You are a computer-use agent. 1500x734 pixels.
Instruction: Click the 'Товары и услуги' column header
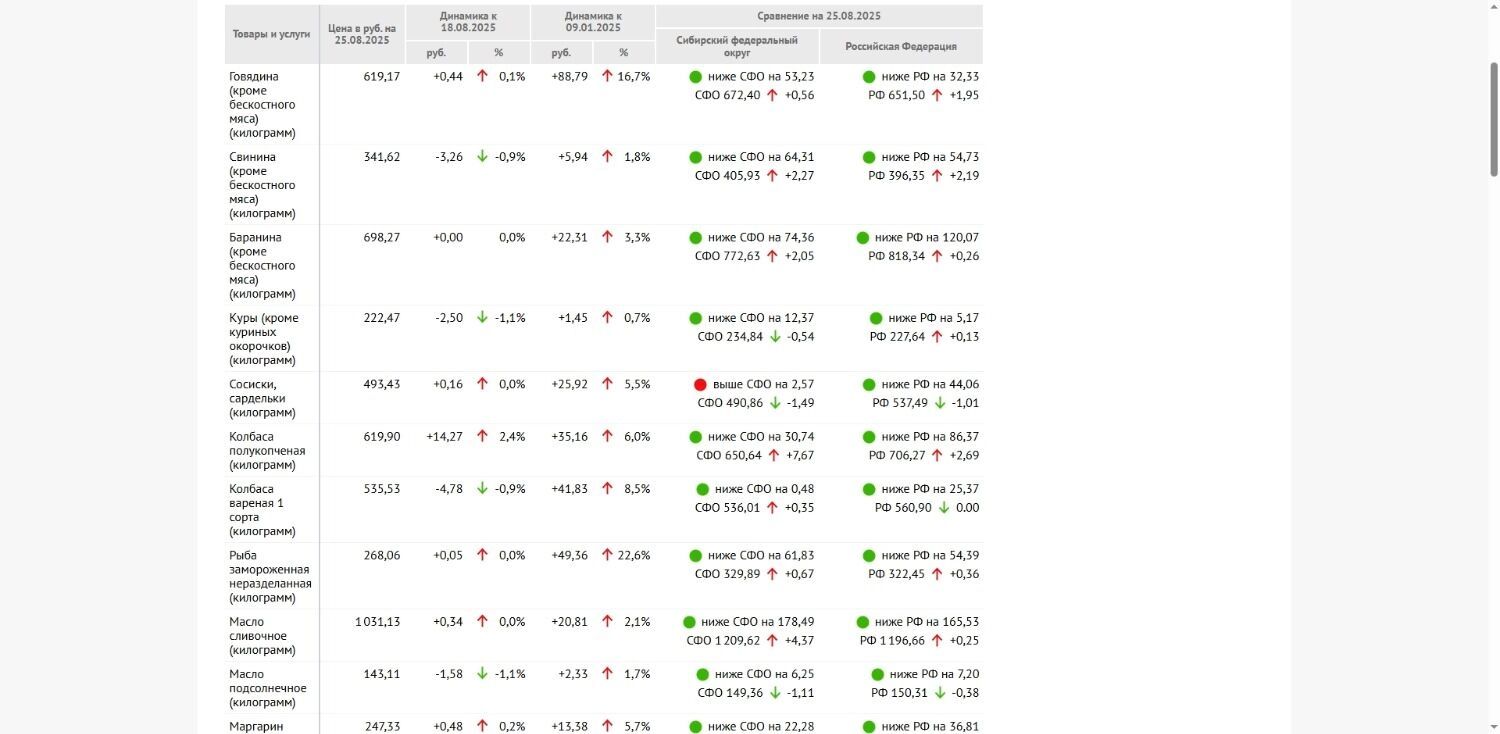[271, 34]
